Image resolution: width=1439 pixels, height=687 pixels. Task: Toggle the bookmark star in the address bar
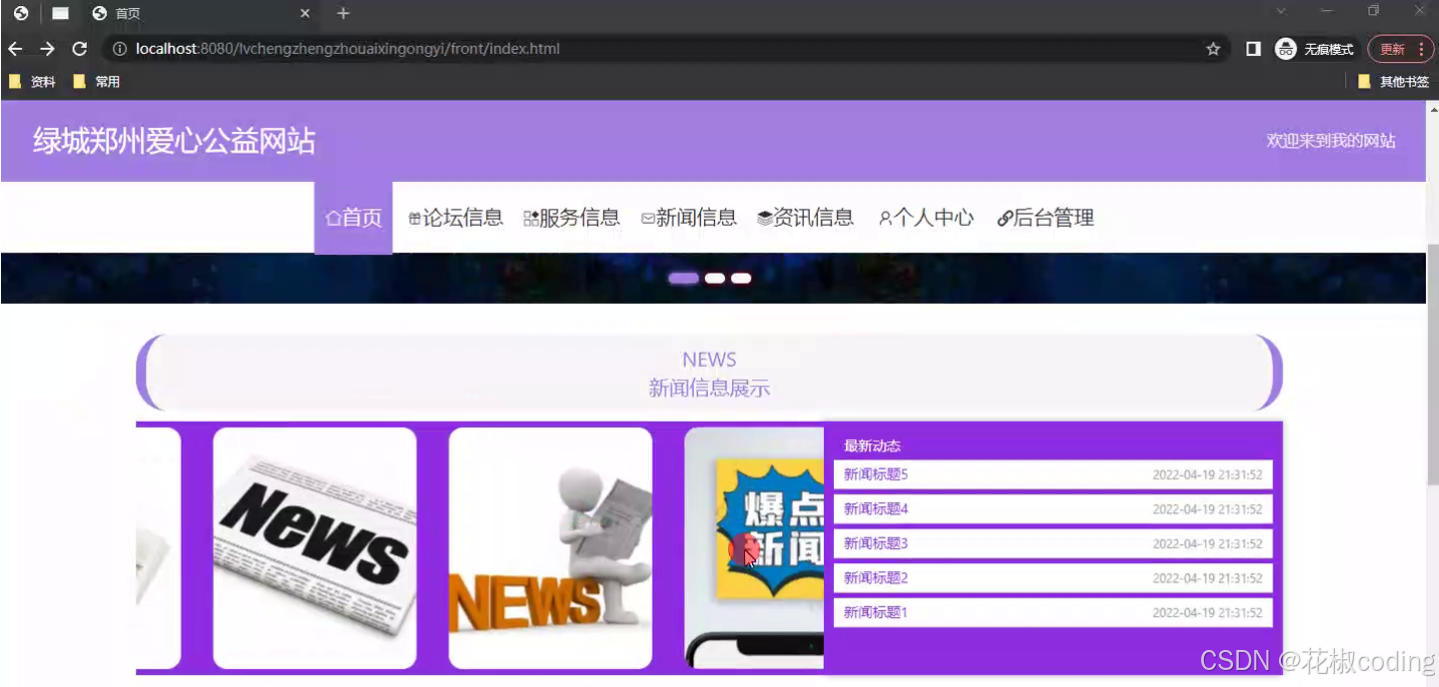pos(1212,48)
